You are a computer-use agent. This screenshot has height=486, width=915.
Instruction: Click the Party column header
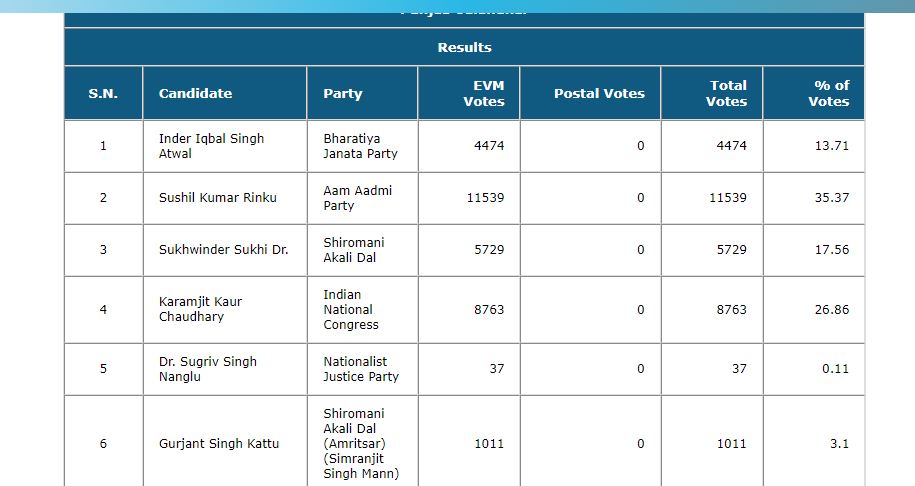(343, 93)
